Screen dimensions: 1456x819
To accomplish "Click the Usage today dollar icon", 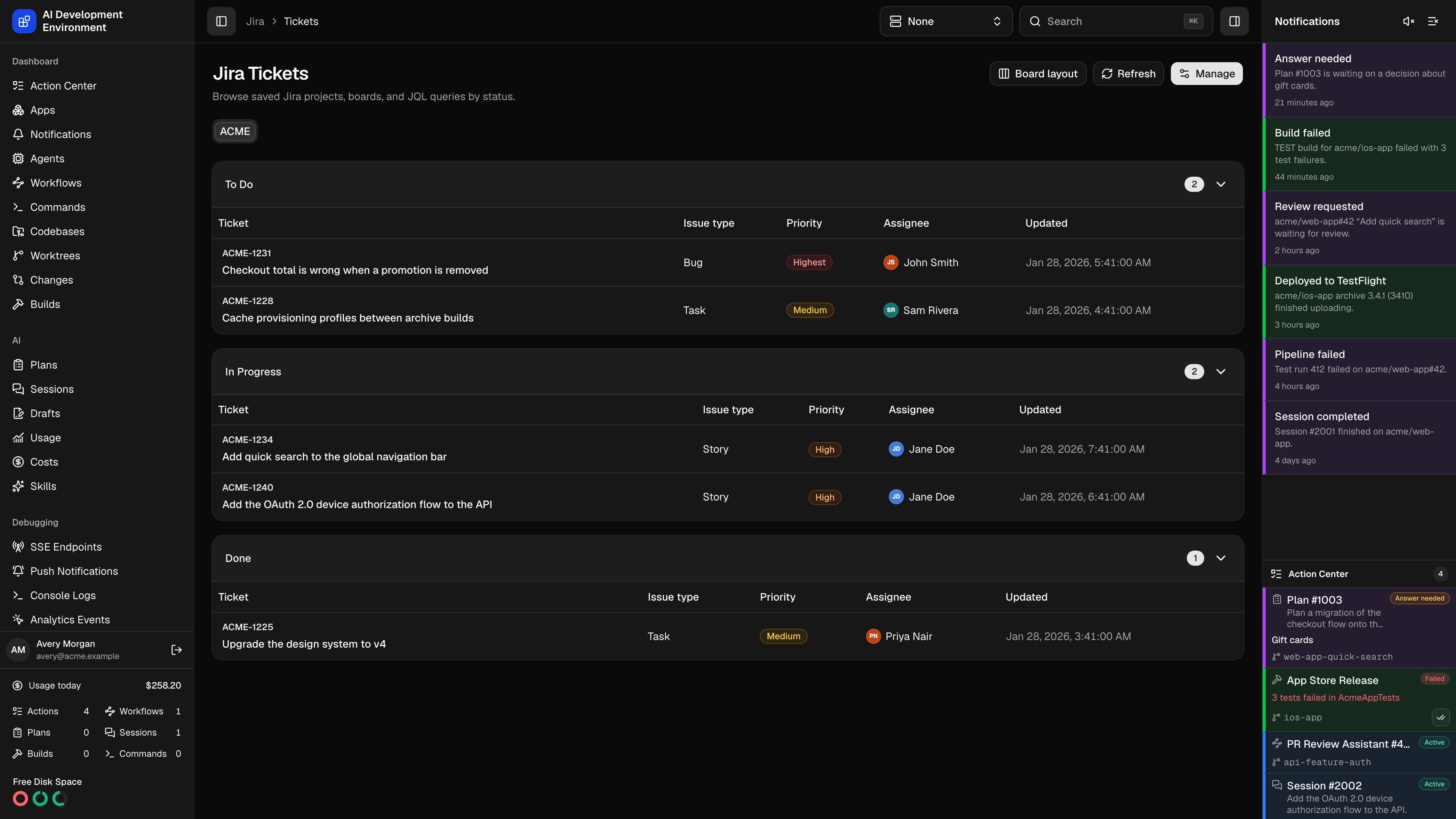I will pos(17,686).
